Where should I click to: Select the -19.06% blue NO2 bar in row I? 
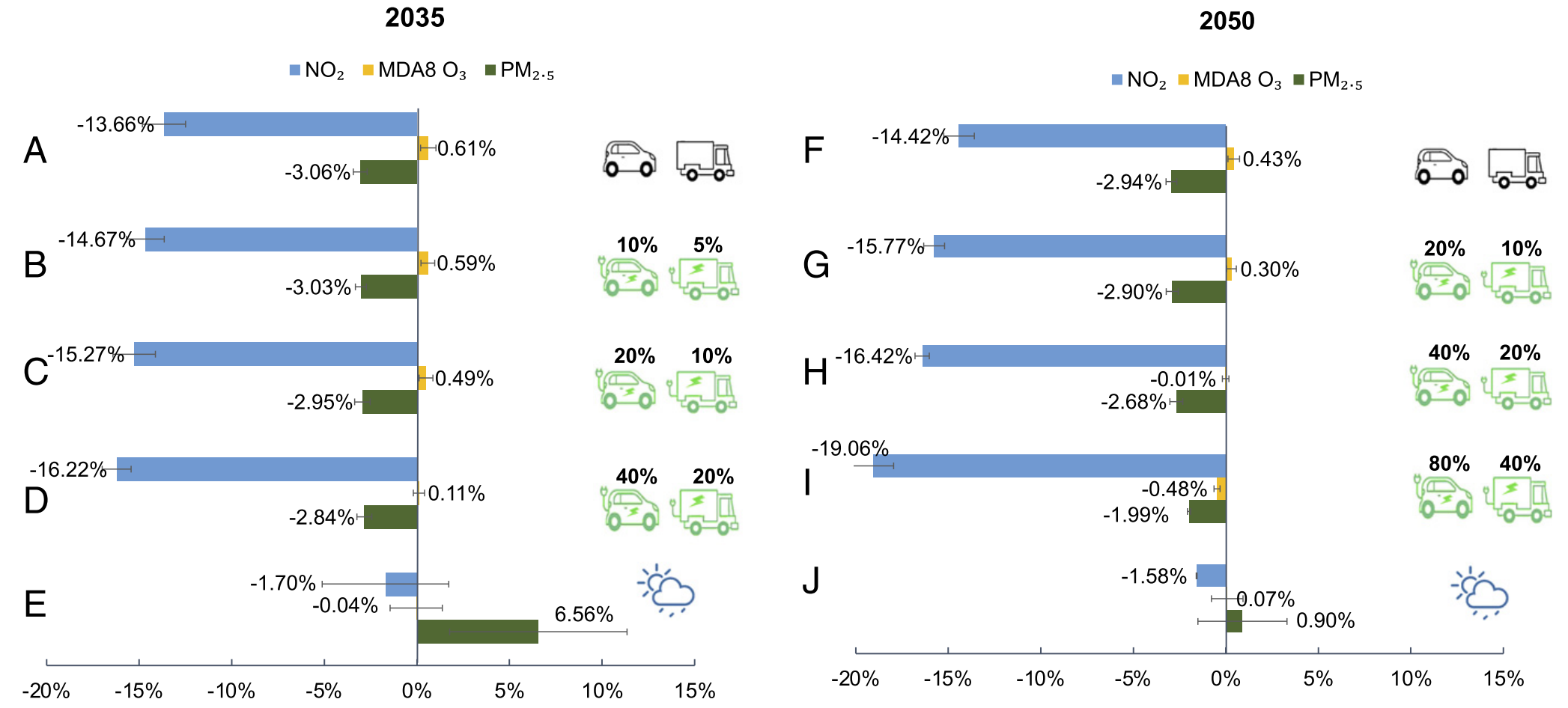coord(1050,466)
